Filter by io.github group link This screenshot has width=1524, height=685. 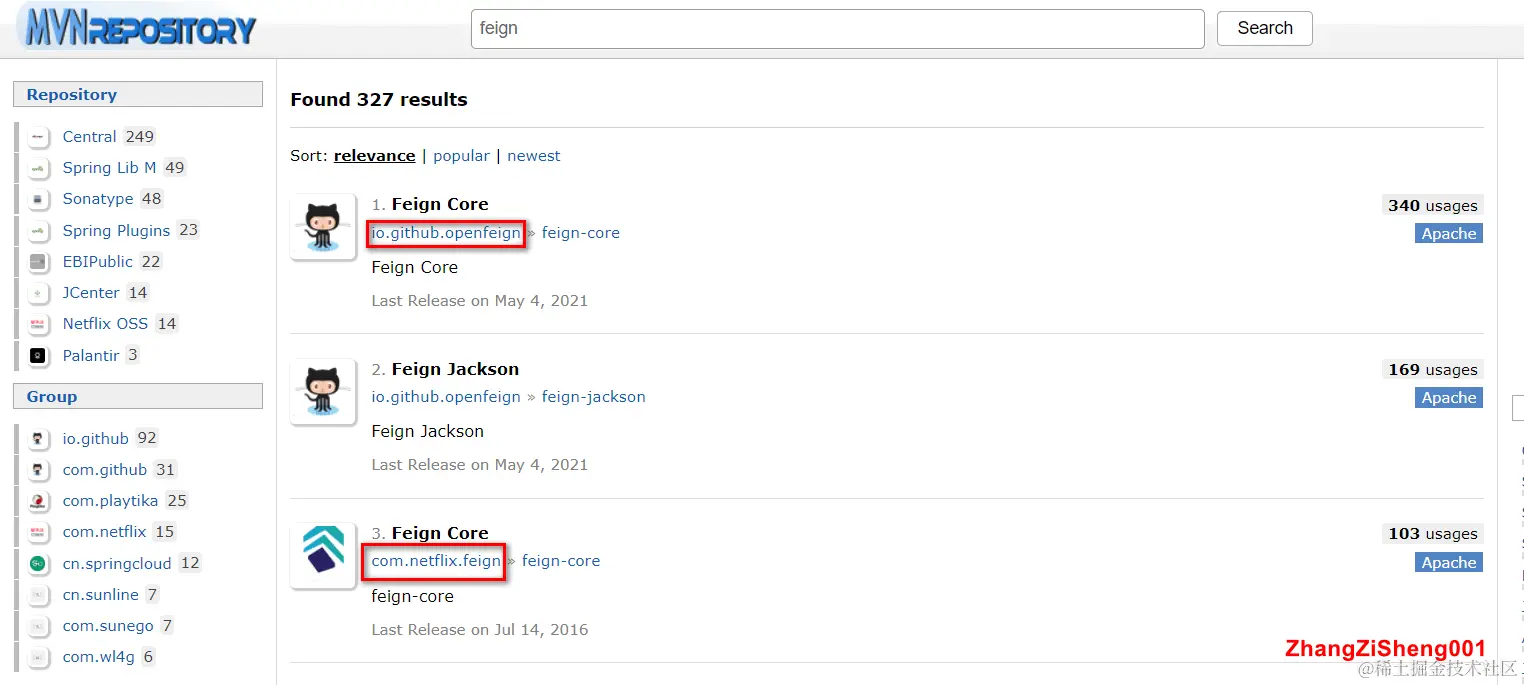(x=95, y=439)
